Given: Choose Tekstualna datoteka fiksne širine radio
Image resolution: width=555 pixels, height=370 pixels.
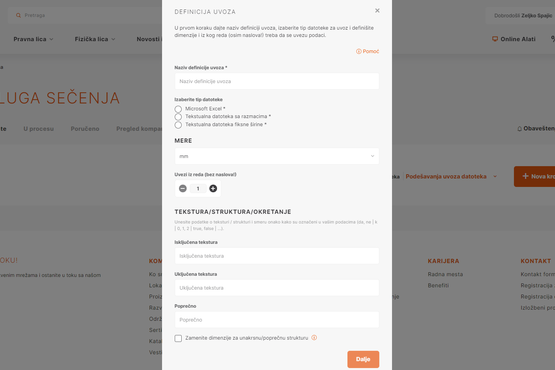Looking at the screenshot, I should (178, 125).
